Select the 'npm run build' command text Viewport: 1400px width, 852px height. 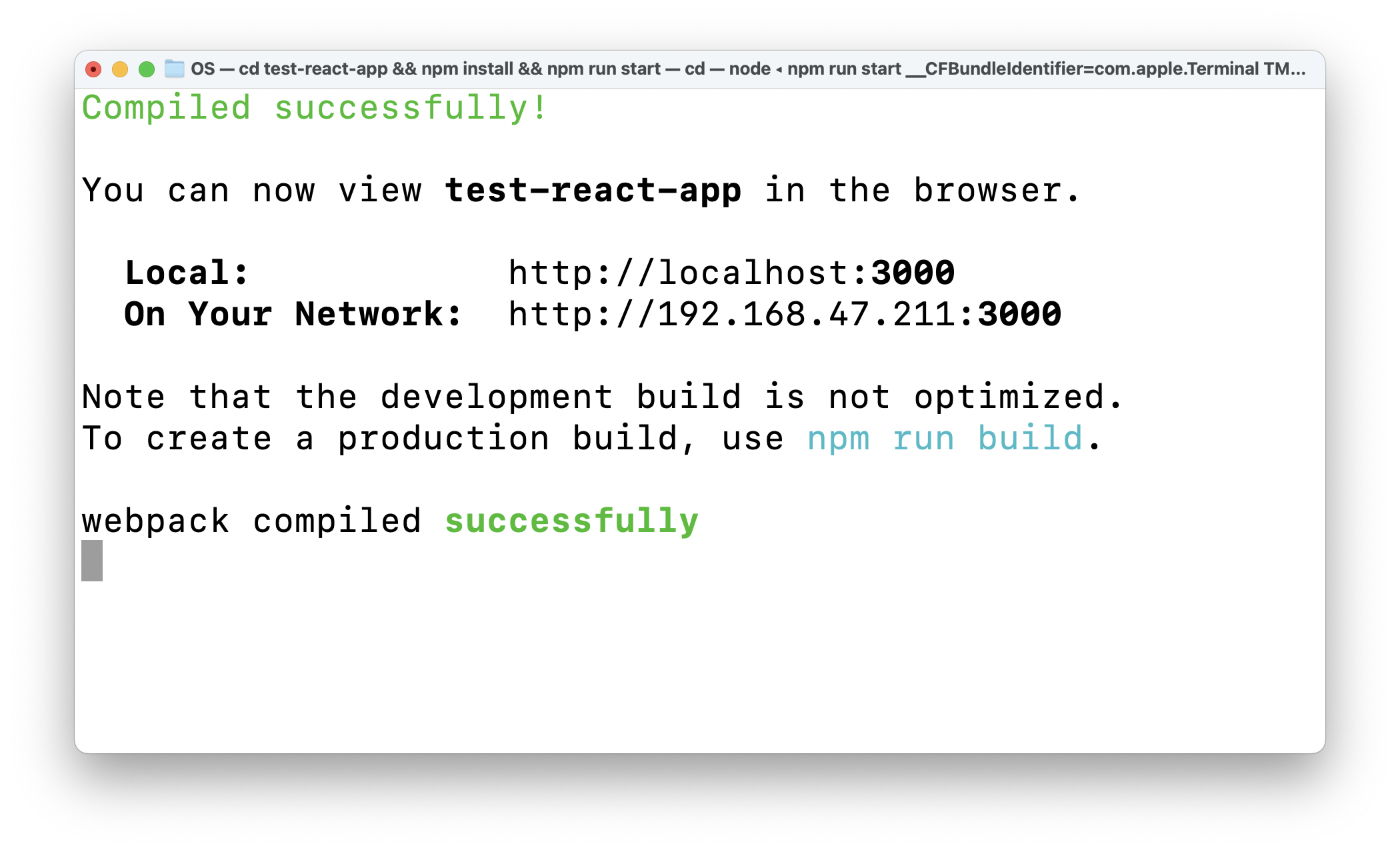tap(943, 438)
